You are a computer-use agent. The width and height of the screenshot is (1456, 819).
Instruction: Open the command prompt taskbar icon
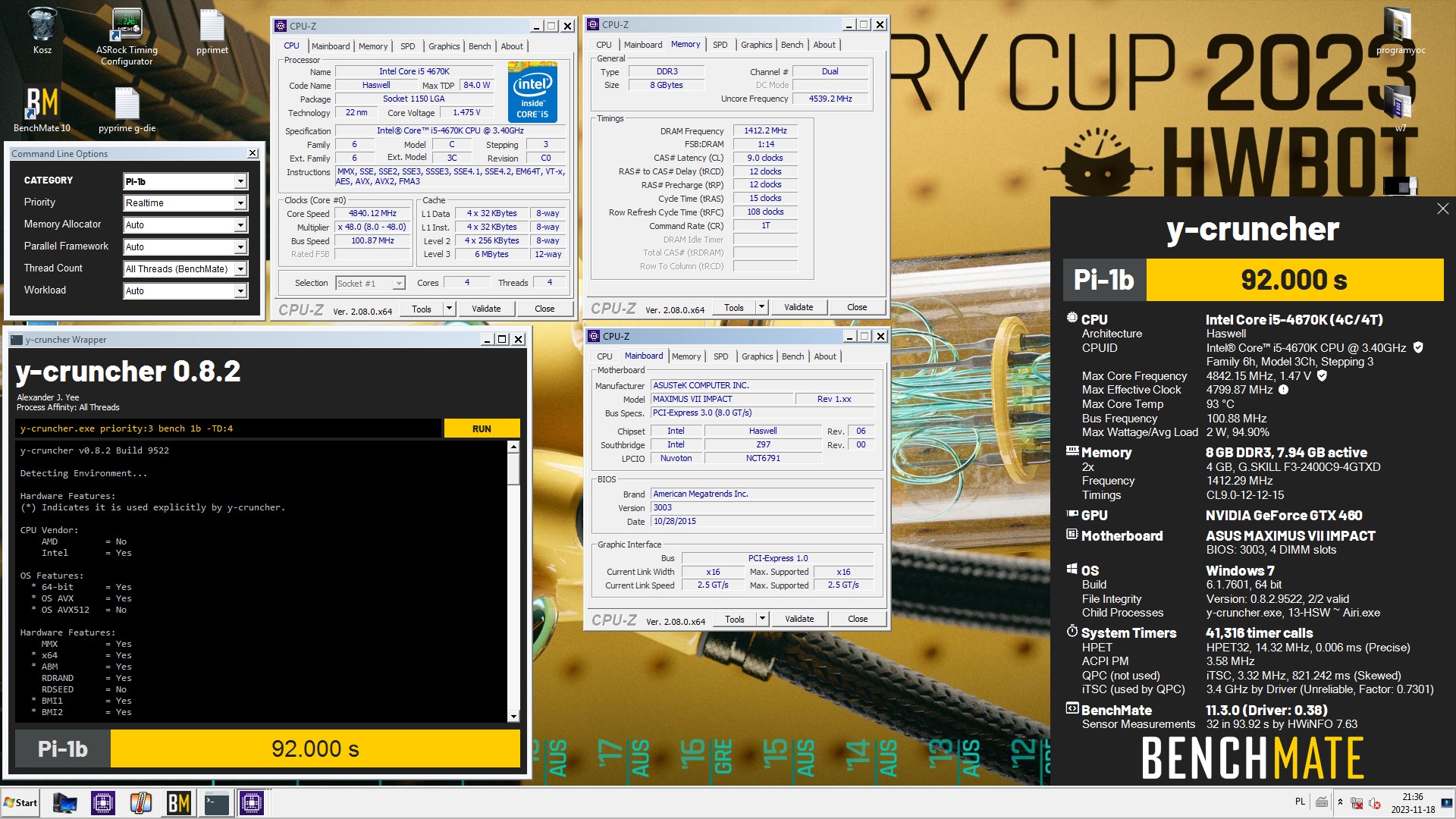[x=216, y=802]
